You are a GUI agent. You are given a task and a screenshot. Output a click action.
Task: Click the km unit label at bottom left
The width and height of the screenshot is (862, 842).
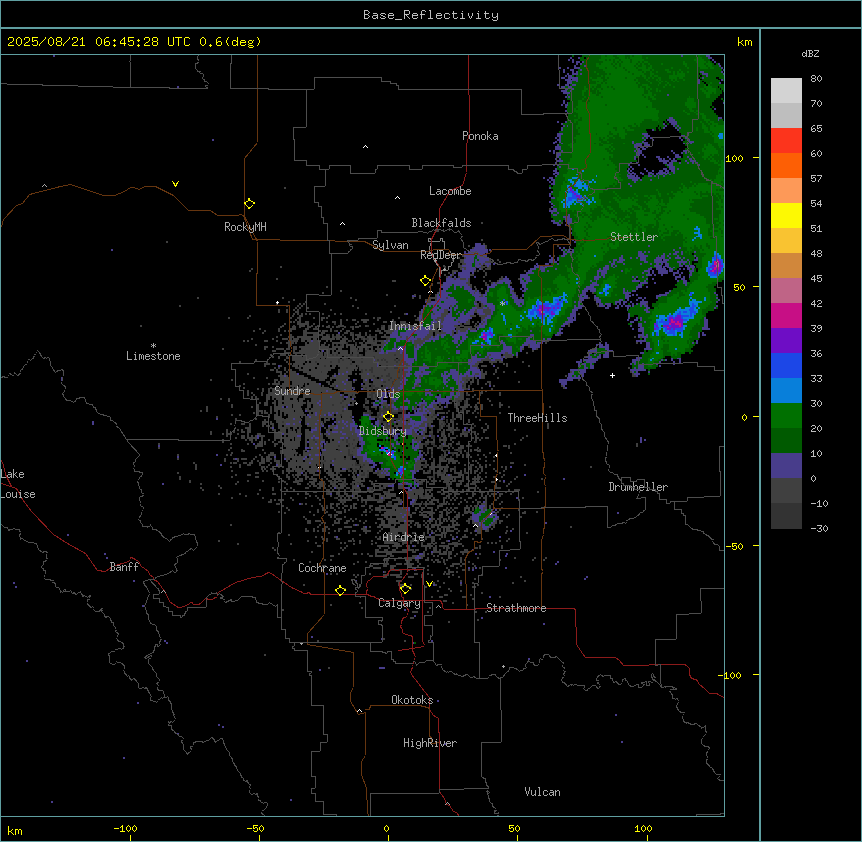click(14, 830)
